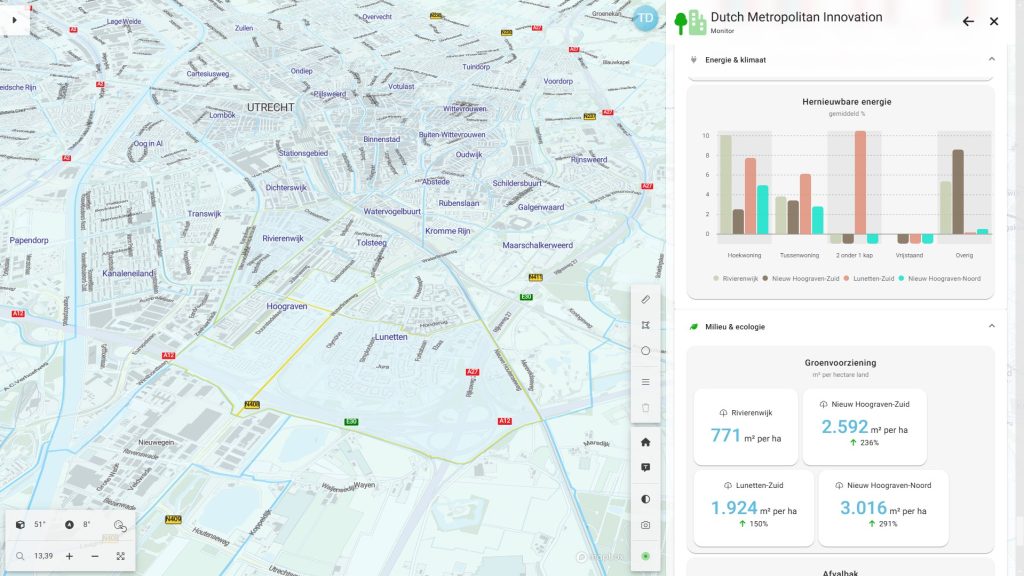Collapse the Energie & klimaat section

992,60
